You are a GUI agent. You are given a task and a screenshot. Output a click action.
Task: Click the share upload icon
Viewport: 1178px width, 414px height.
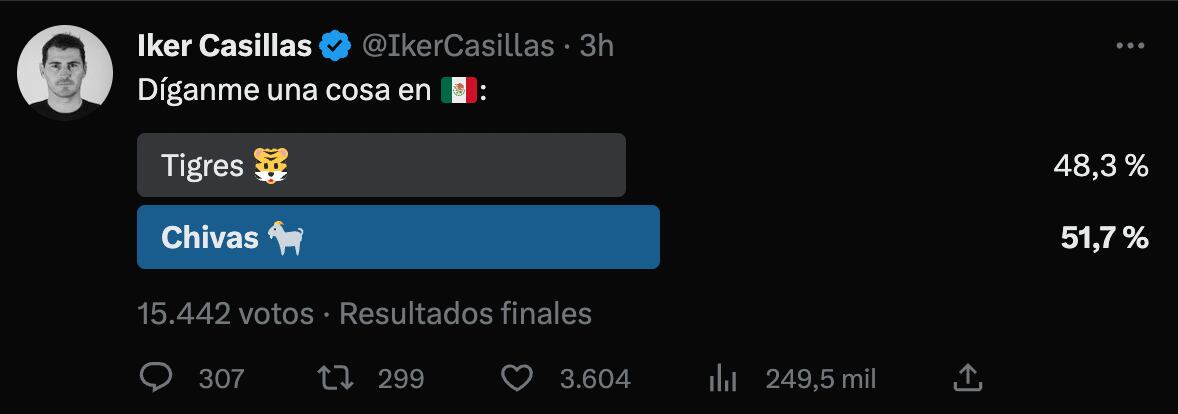966,379
